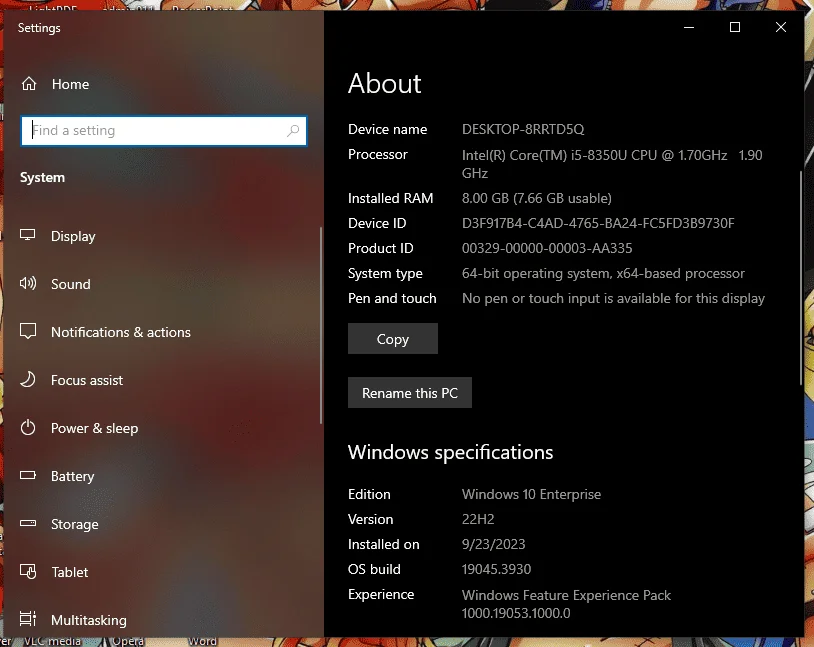Image resolution: width=814 pixels, height=647 pixels.
Task: Open the Display settings label
Action: [73, 236]
